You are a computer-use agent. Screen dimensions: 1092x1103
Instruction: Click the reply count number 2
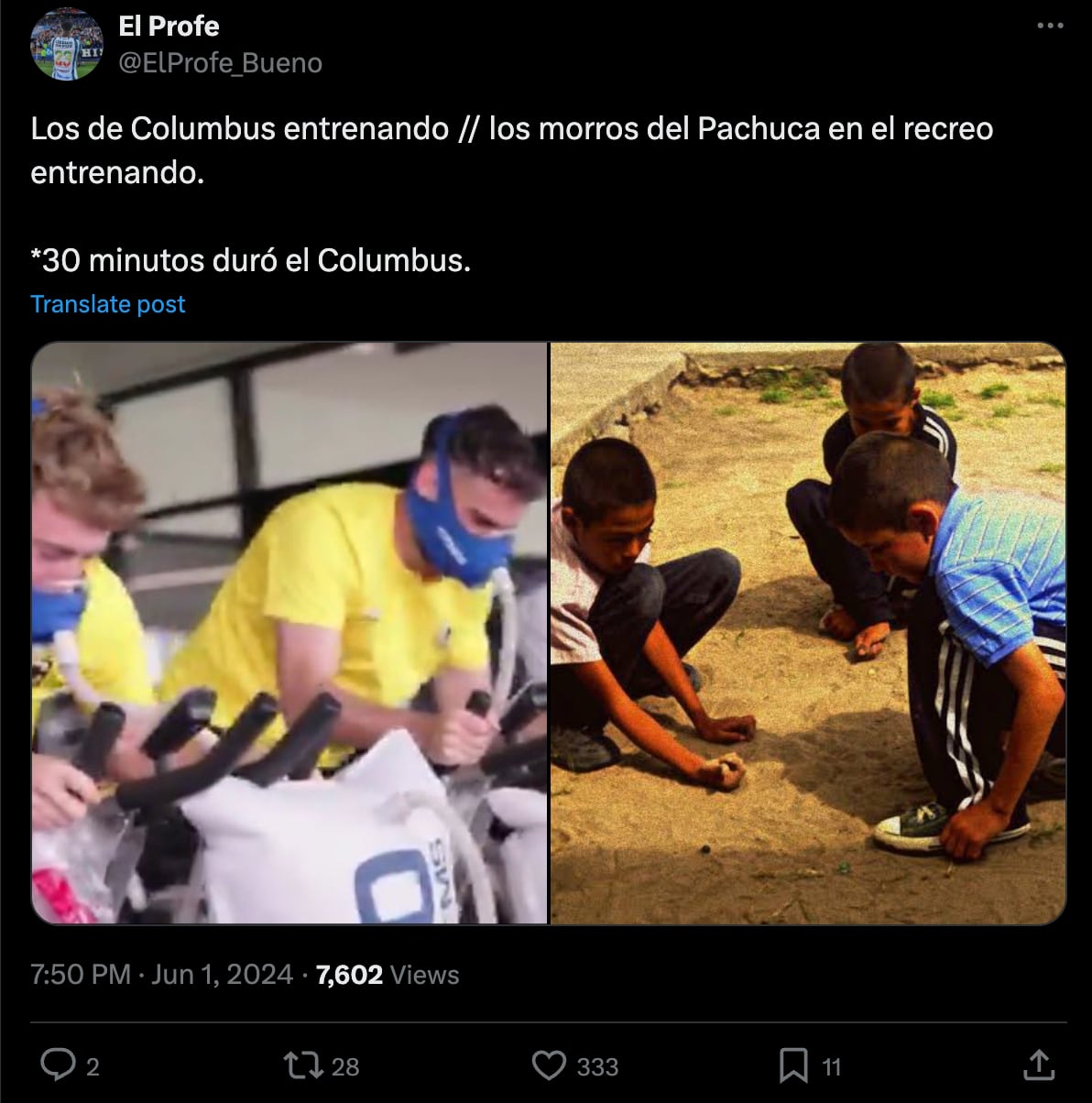[x=93, y=1066]
